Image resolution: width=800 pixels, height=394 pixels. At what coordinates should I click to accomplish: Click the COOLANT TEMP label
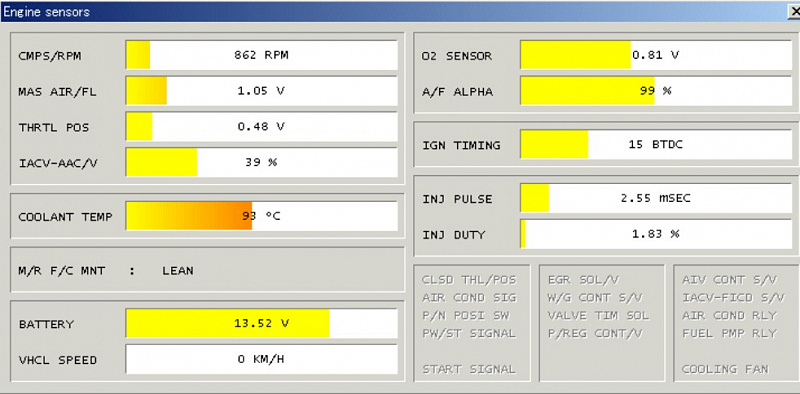65,217
